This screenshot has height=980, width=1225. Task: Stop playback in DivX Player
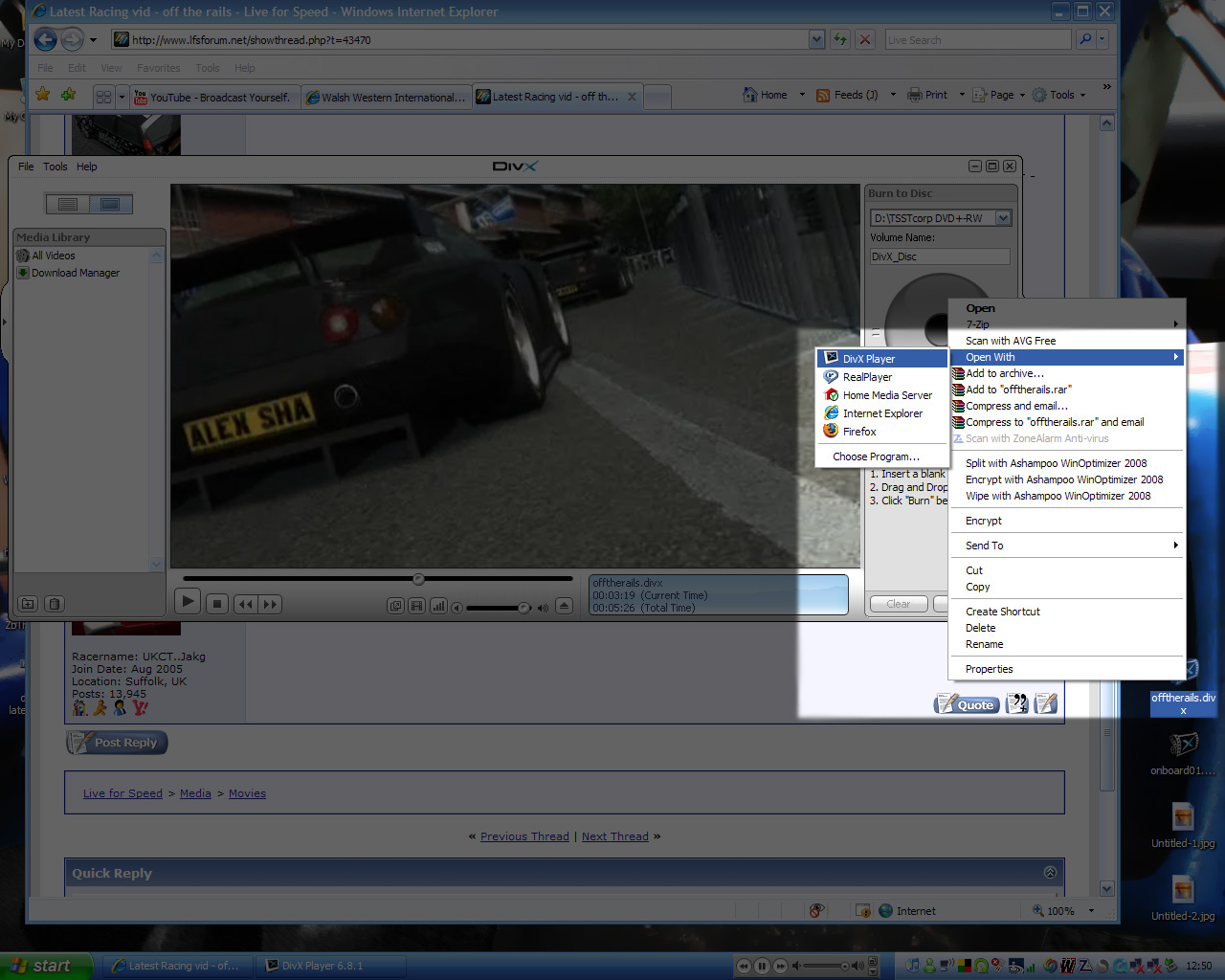(217, 604)
